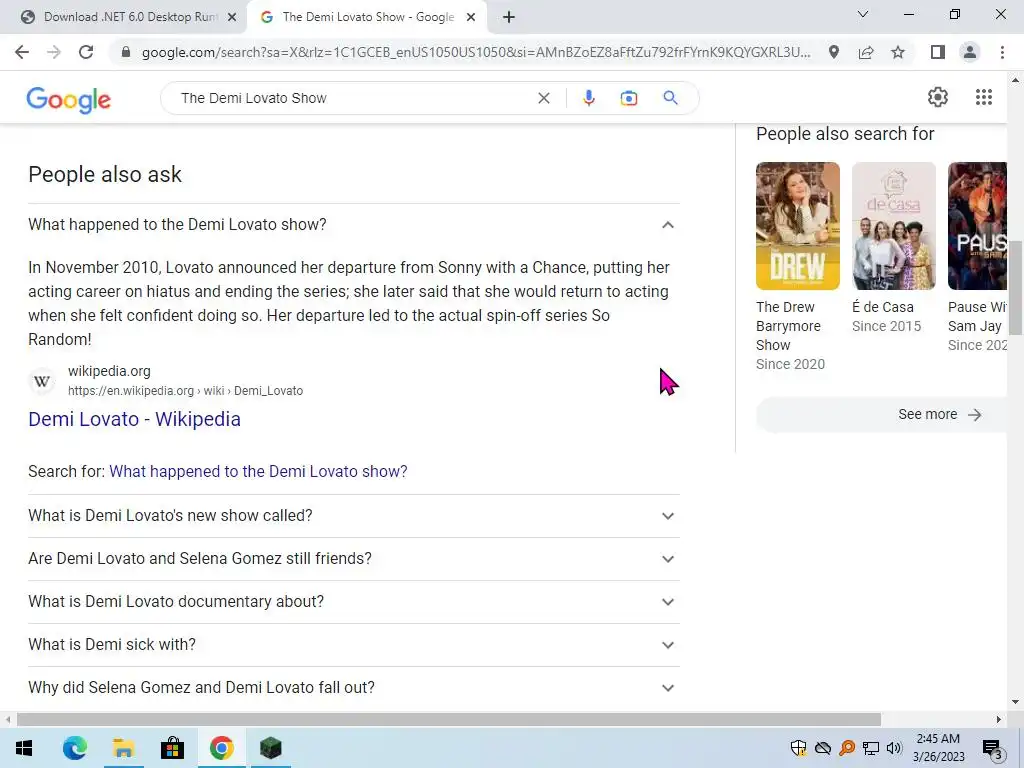Open notification center icon
Viewport: 1024px width, 768px height.
pyautogui.click(x=992, y=748)
